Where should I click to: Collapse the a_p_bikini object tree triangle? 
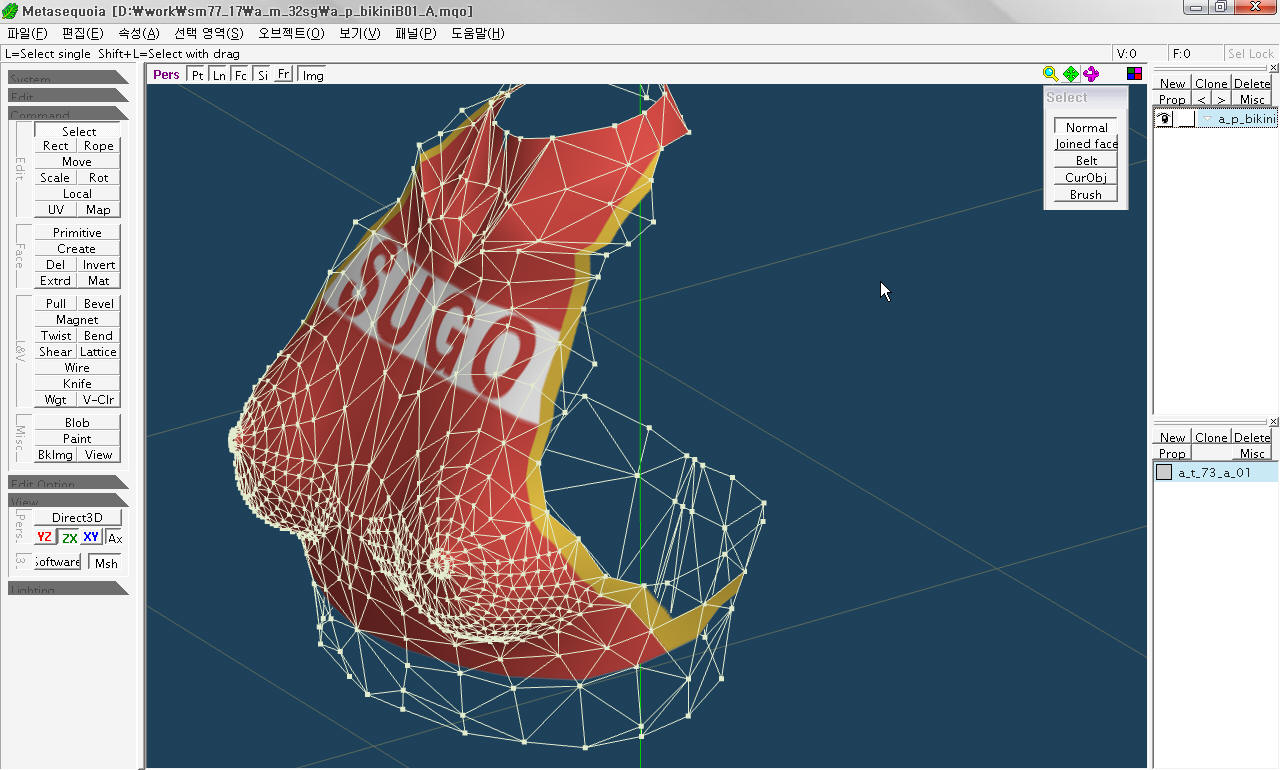[1207, 119]
